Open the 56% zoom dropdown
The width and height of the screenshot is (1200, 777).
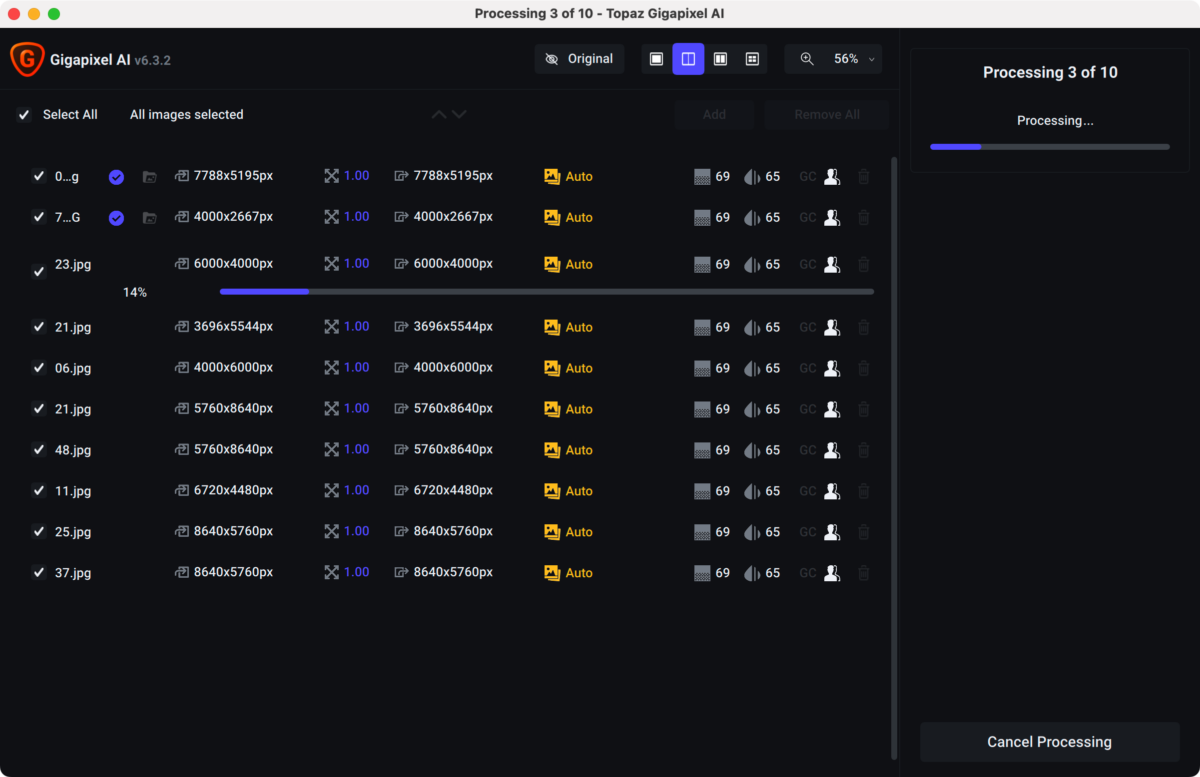tap(833, 59)
